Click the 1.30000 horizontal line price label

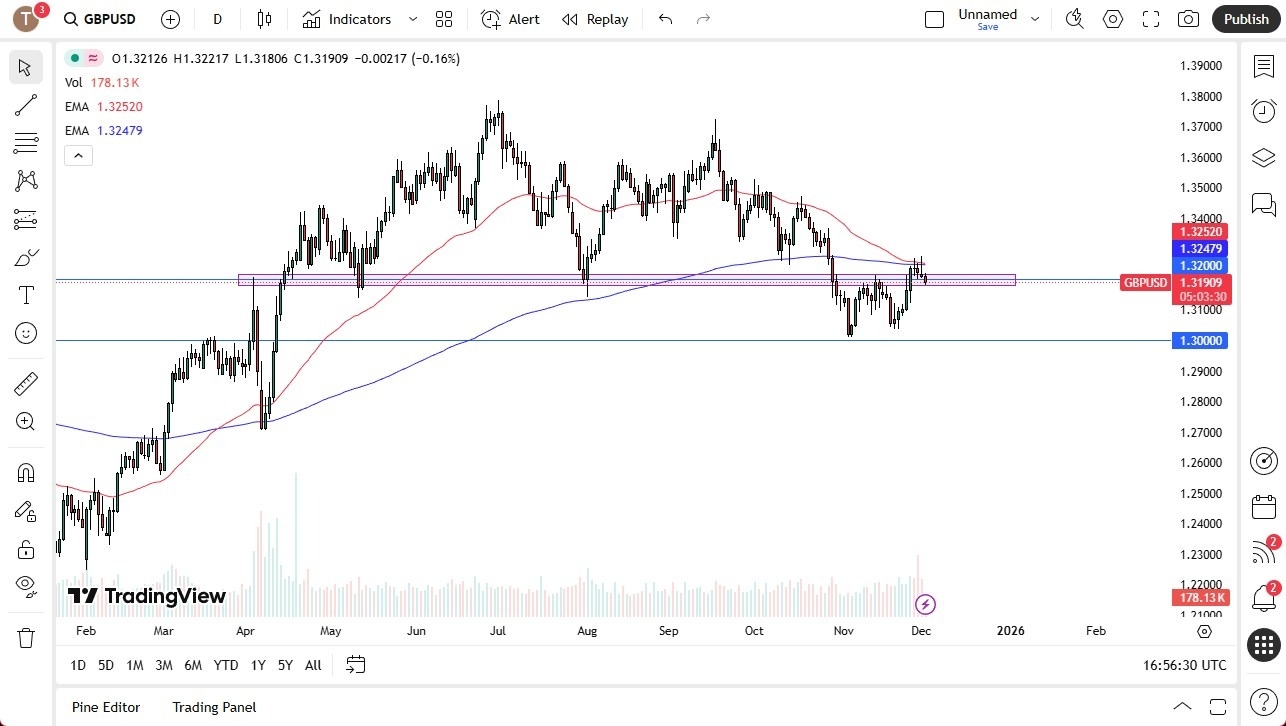pos(1199,341)
